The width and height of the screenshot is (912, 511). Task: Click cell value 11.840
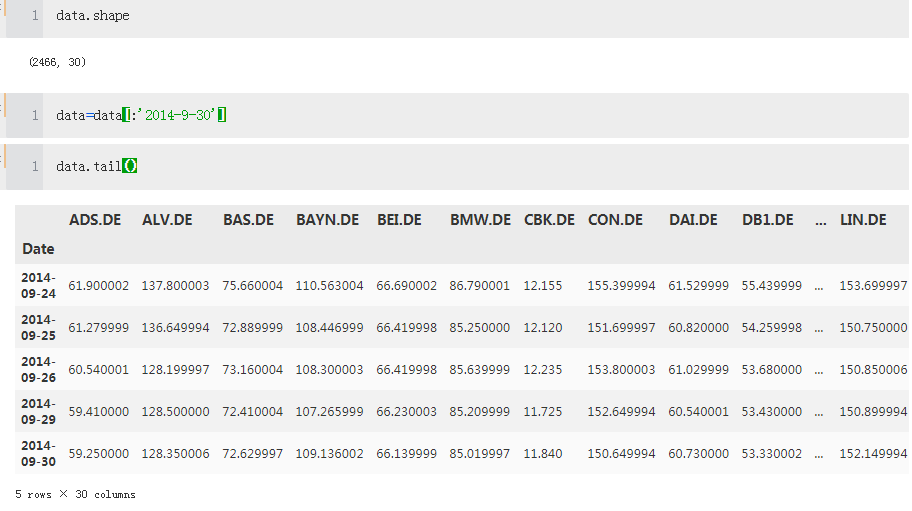pos(543,453)
